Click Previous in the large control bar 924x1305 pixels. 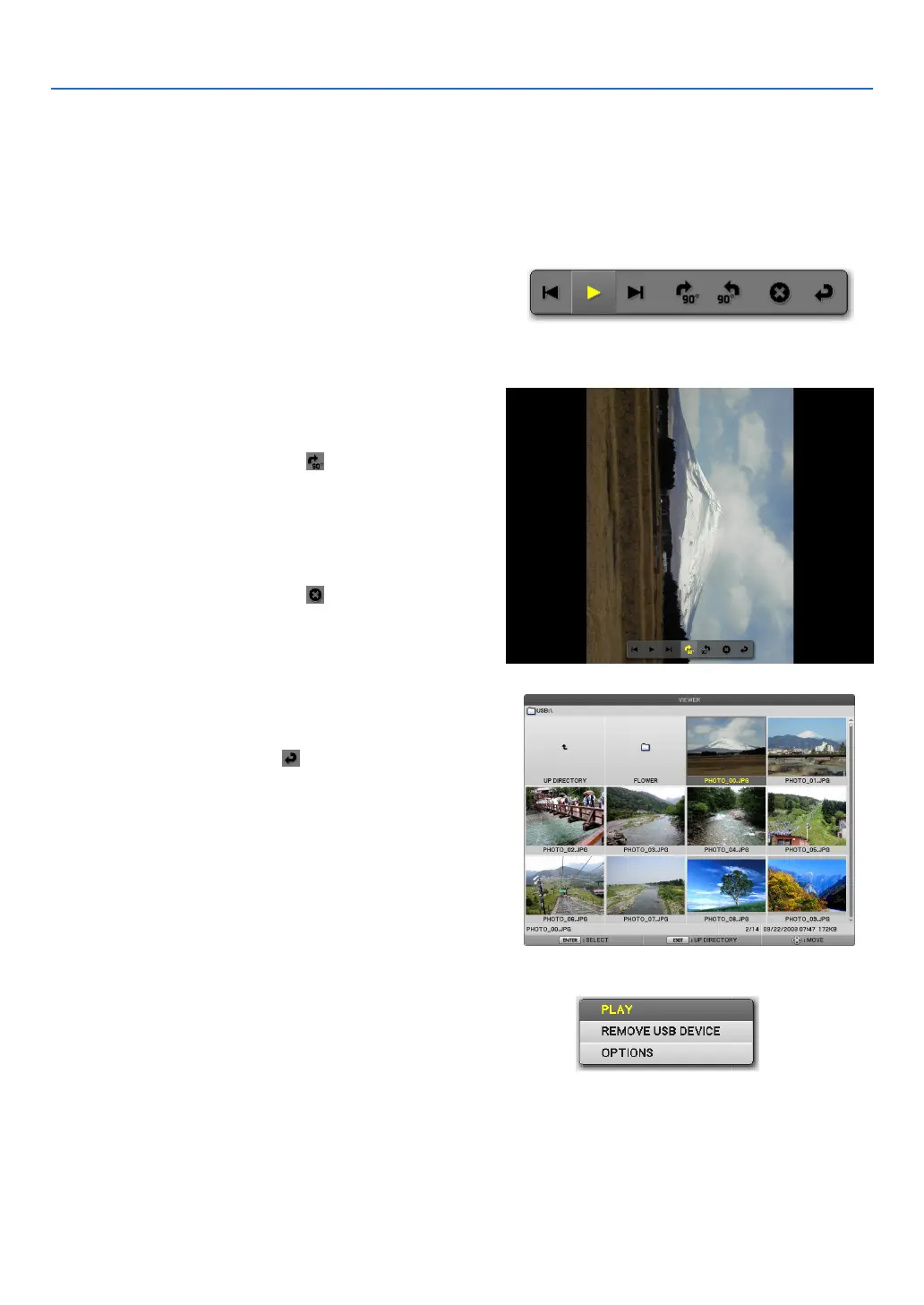point(551,293)
